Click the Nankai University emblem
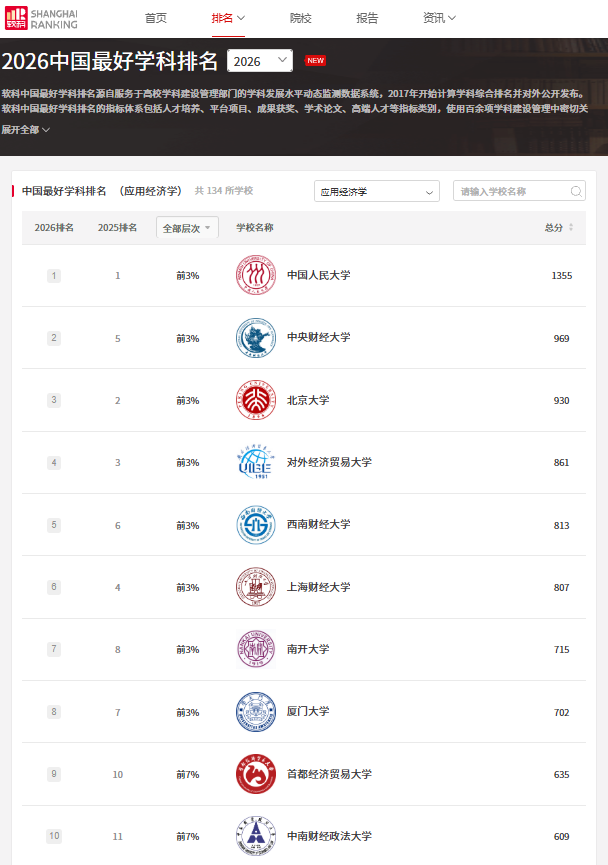The height and width of the screenshot is (865, 608). [255, 649]
